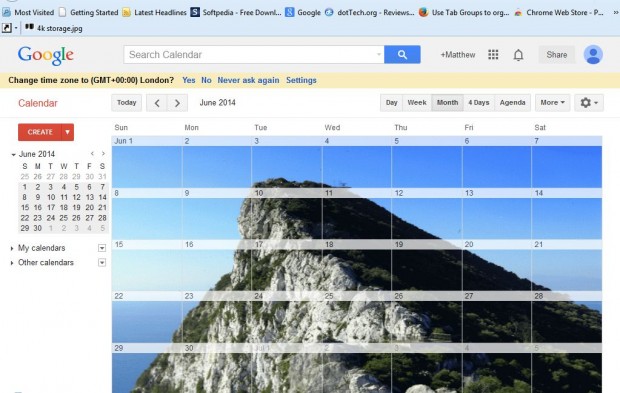Open Chrome Web Store bookmark

click(x=559, y=12)
